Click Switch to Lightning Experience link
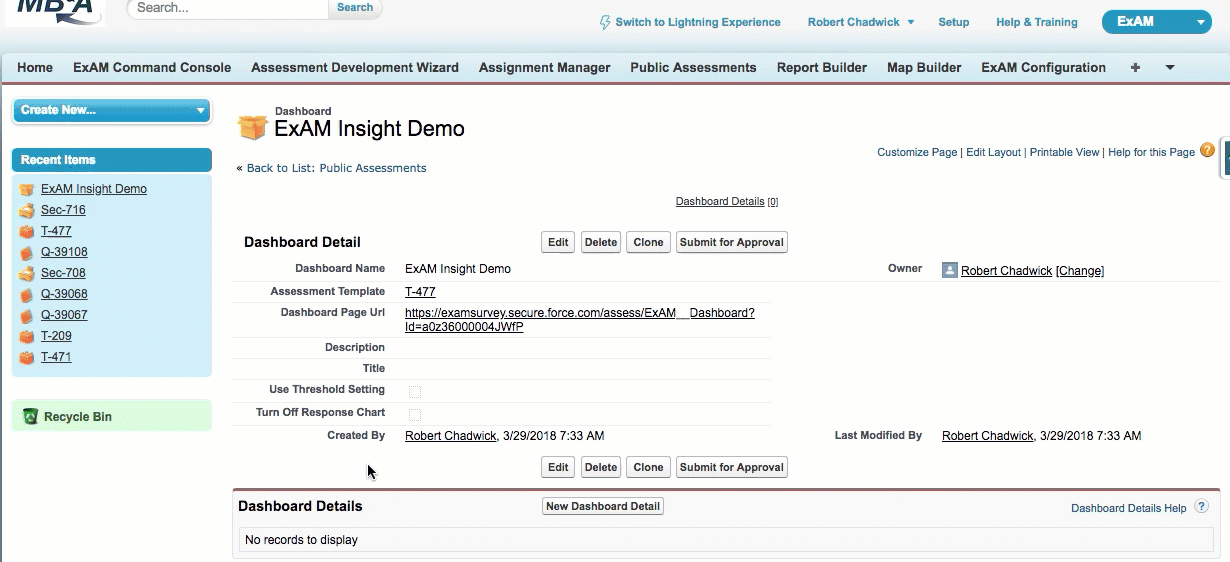Viewport: 1230px width, 562px height. tap(698, 22)
